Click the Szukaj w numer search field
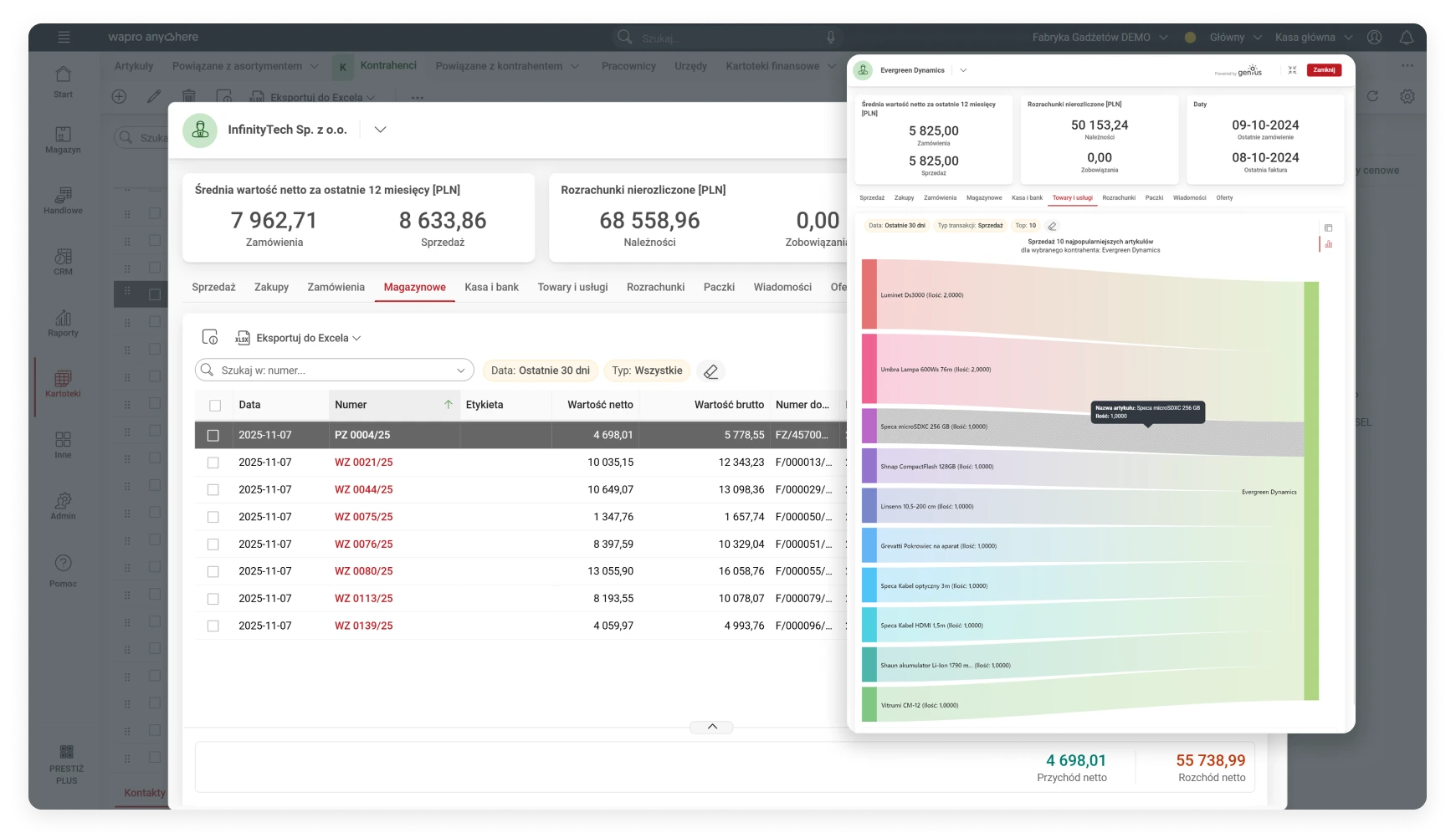Screen dimensions: 1456x833 335,371
